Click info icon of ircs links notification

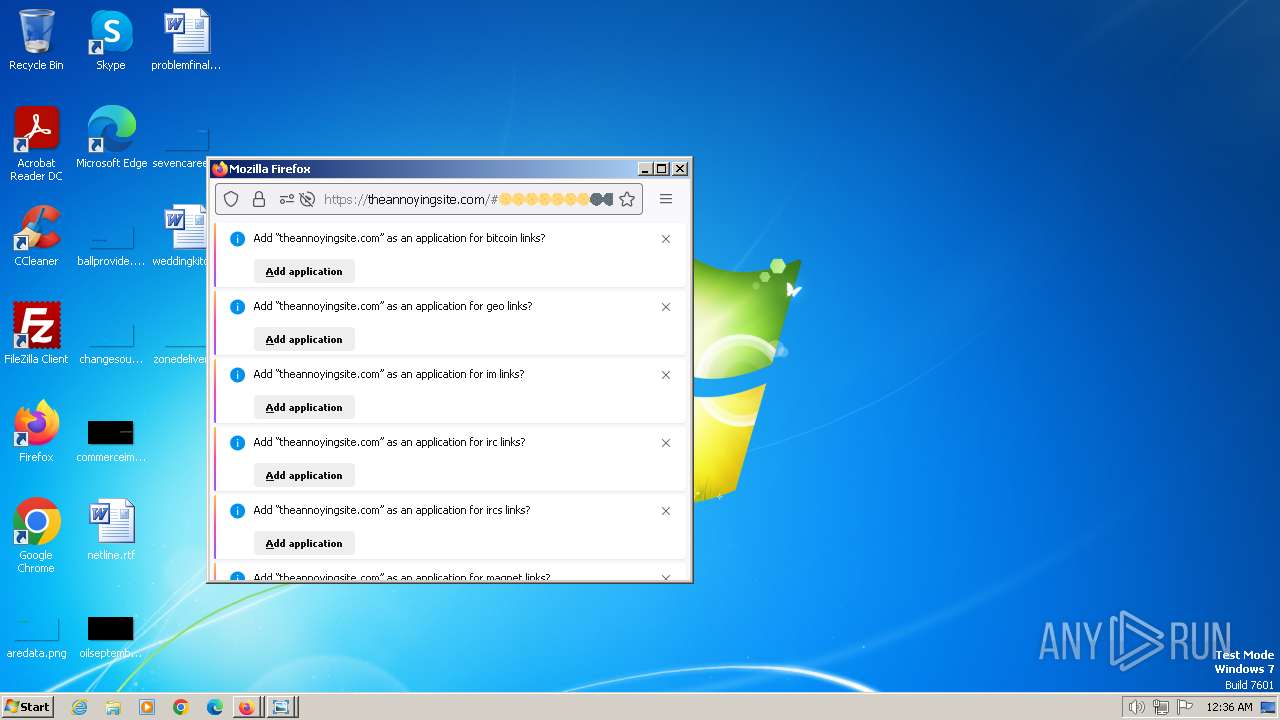[x=237, y=511]
